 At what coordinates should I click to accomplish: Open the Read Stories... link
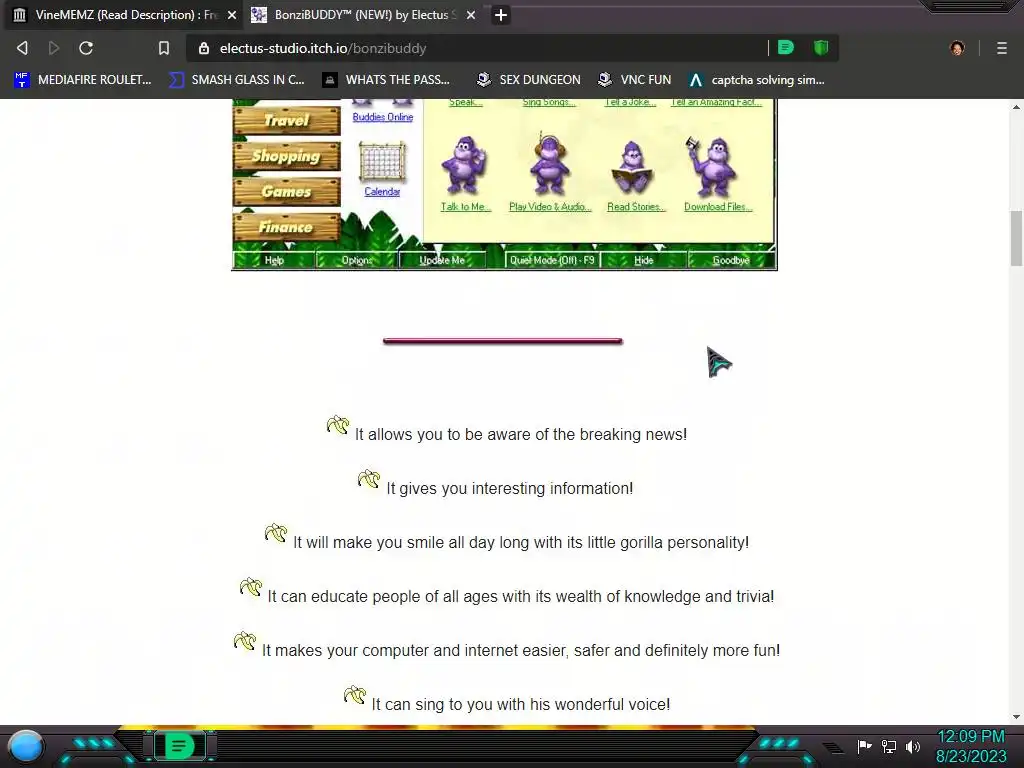pyautogui.click(x=636, y=207)
